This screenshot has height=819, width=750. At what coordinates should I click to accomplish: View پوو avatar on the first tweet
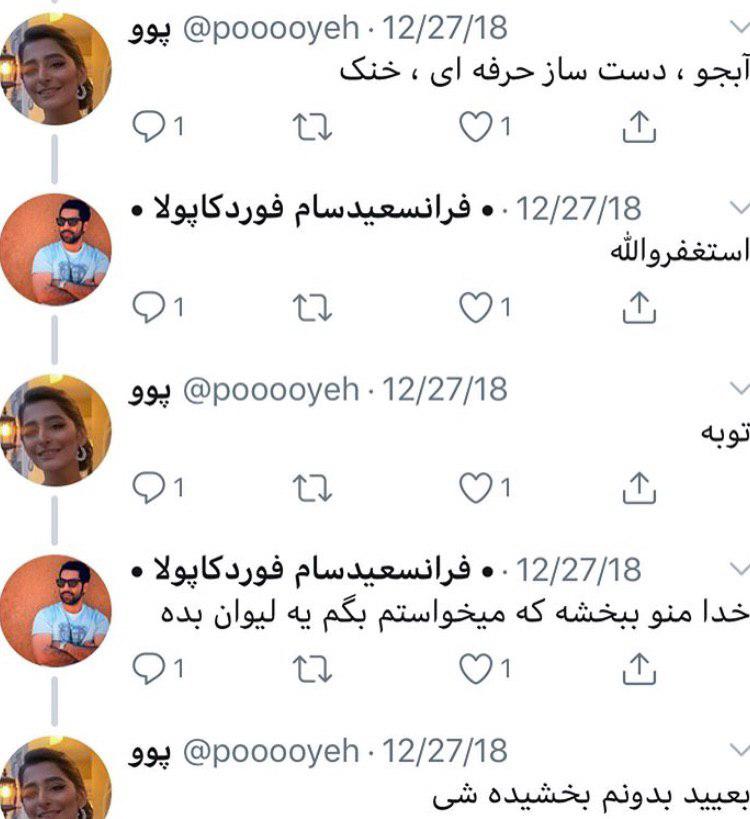[x=55, y=69]
